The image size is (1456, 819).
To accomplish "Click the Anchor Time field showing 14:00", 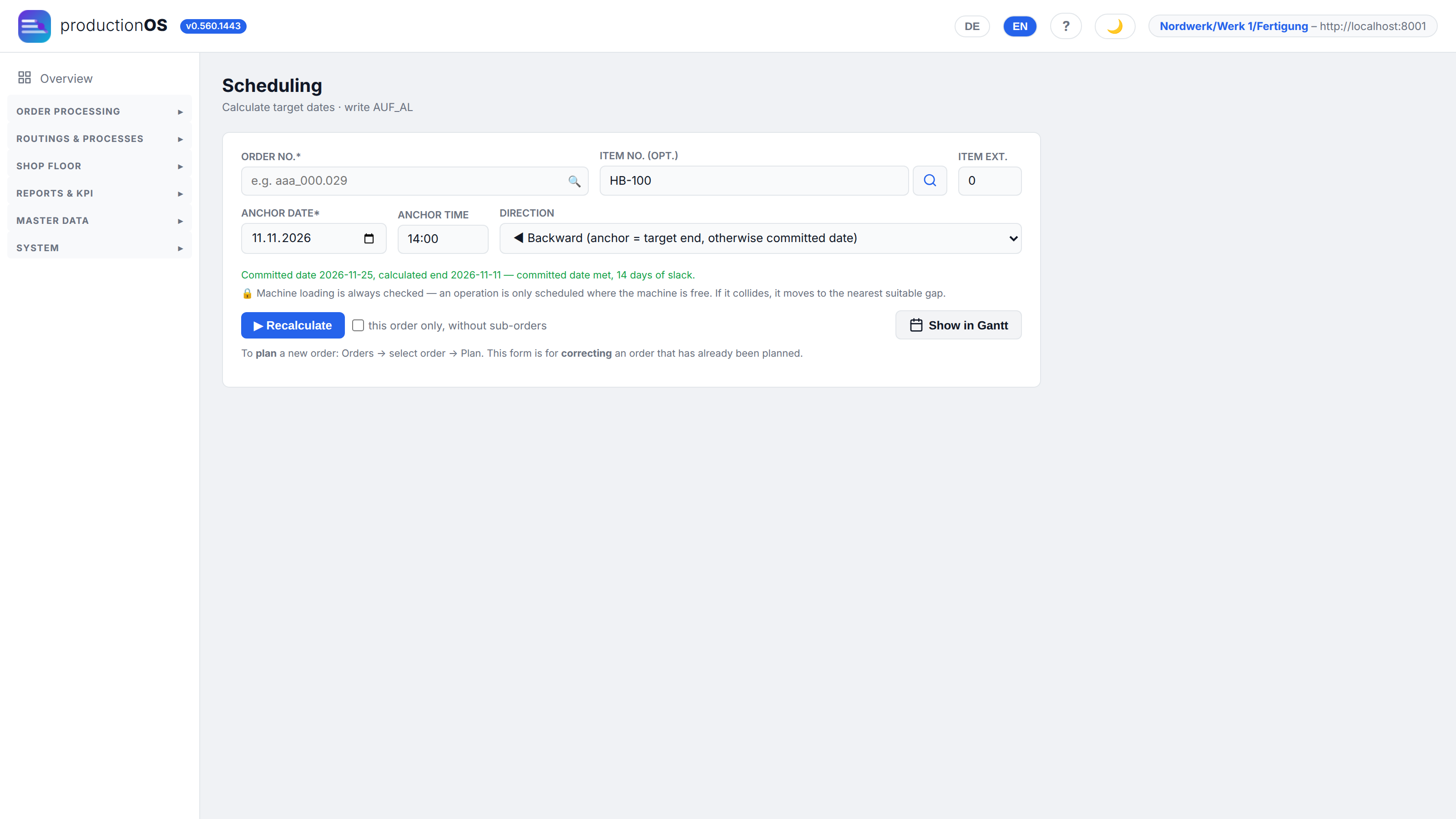I will tap(443, 239).
